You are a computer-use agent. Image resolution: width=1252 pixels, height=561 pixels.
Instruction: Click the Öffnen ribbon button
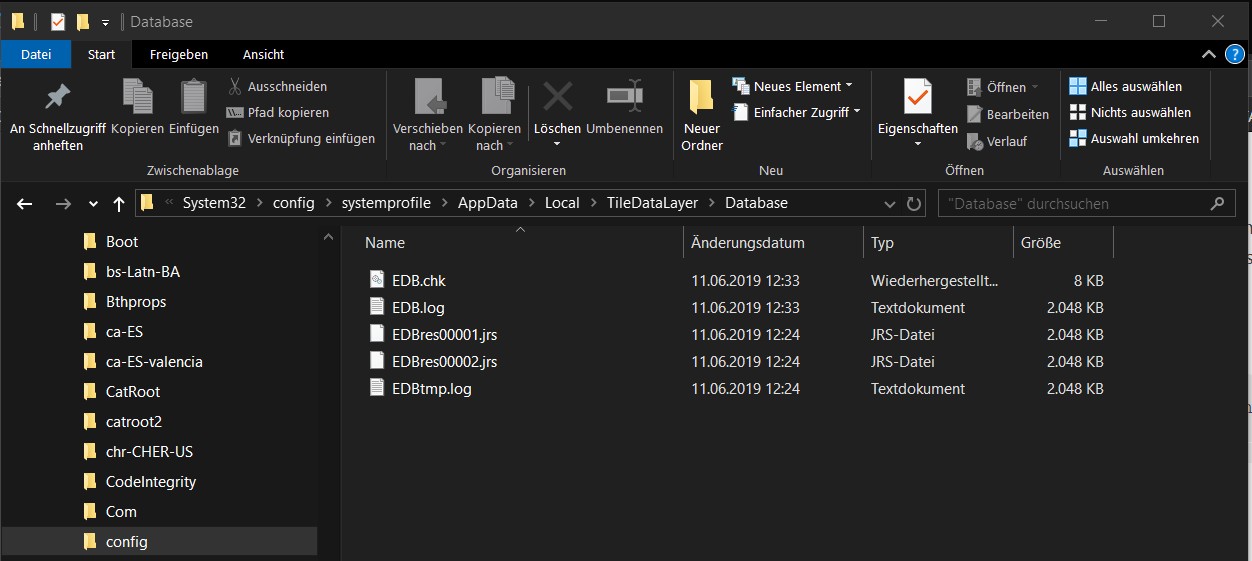point(1003,87)
